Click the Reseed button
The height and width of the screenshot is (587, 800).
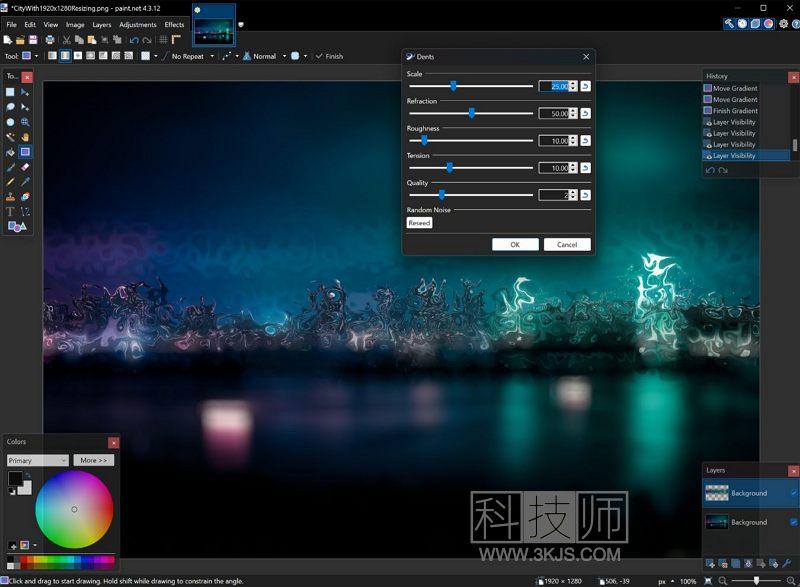pyautogui.click(x=419, y=223)
